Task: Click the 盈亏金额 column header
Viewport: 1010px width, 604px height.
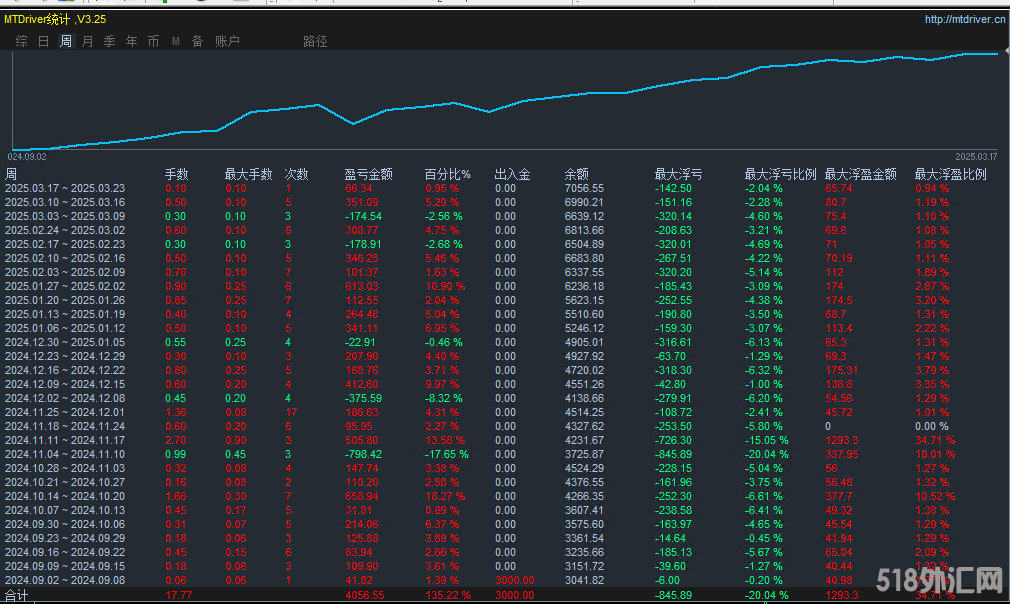Action: coord(368,174)
